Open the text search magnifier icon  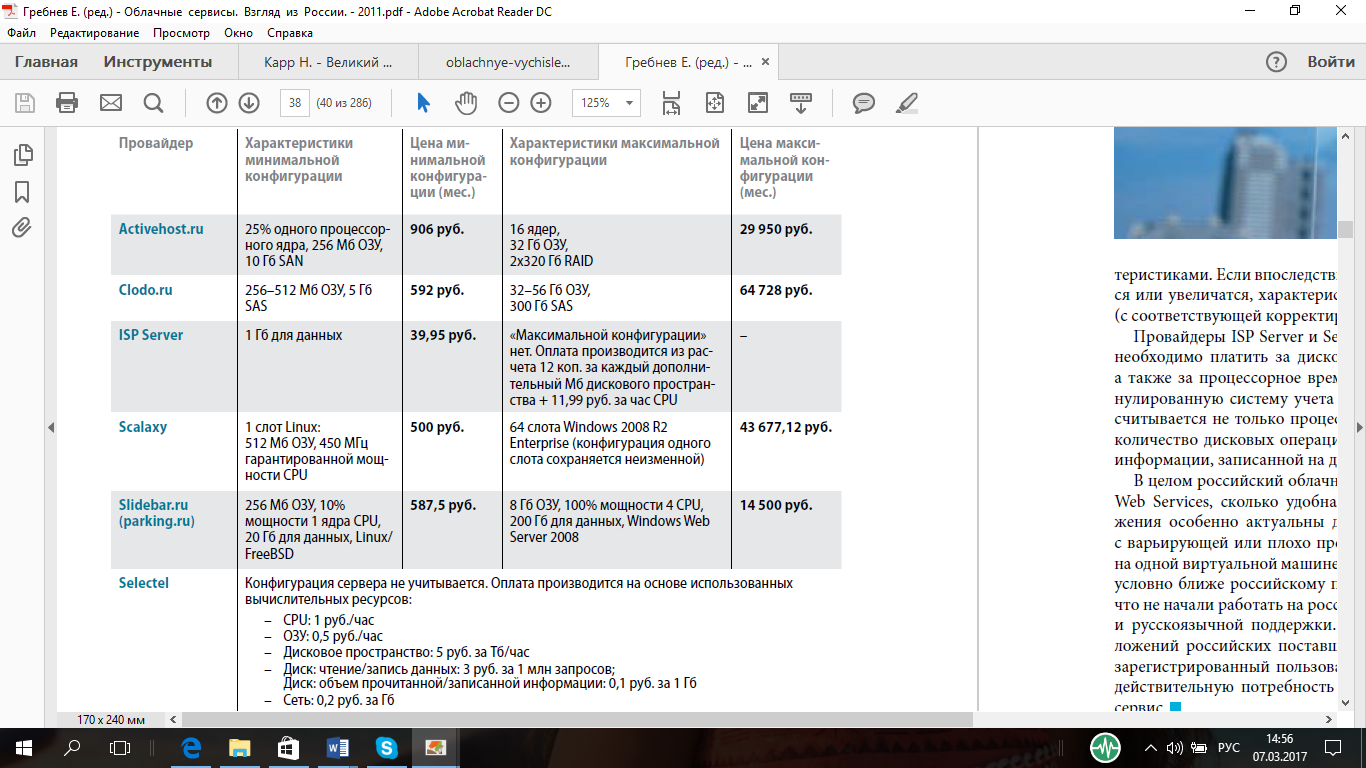(153, 102)
